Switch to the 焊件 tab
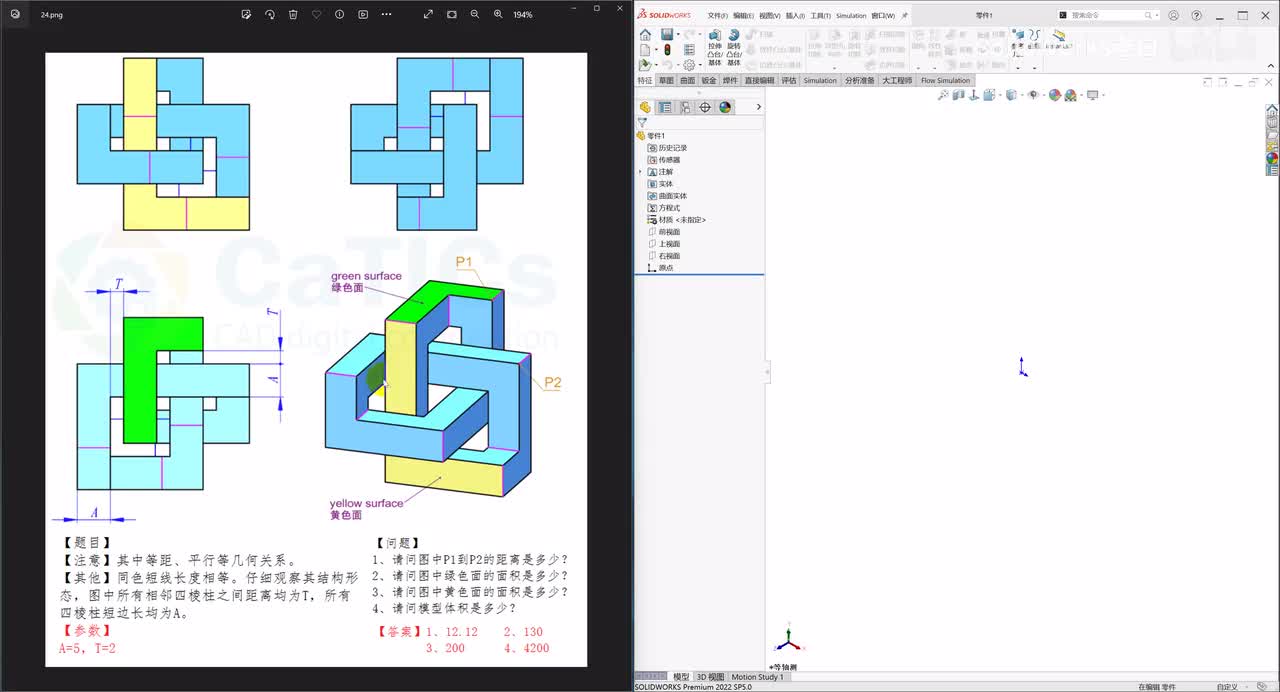This screenshot has width=1280, height=692. click(x=730, y=80)
